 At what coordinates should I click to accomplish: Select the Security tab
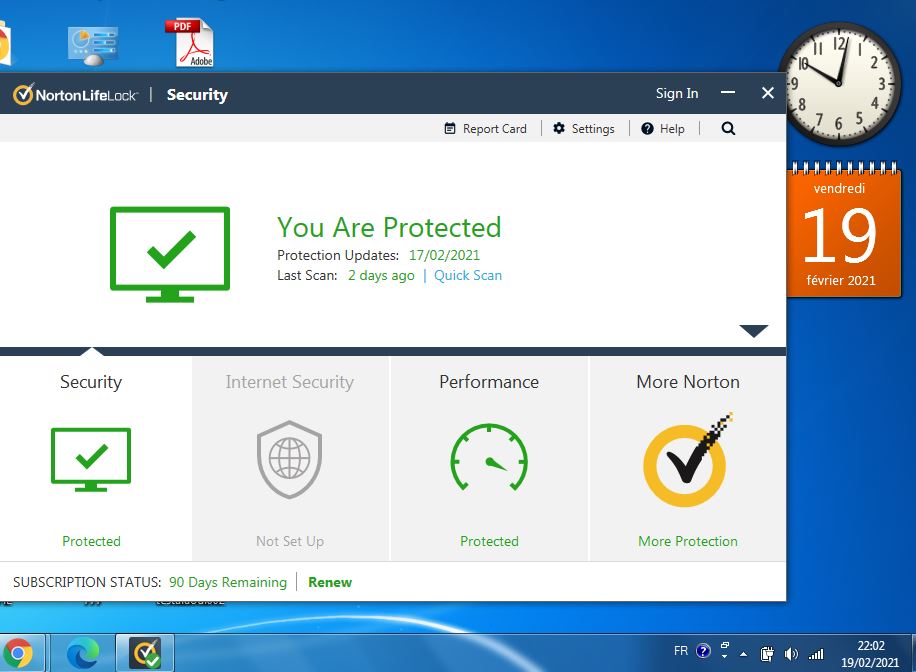(x=93, y=459)
